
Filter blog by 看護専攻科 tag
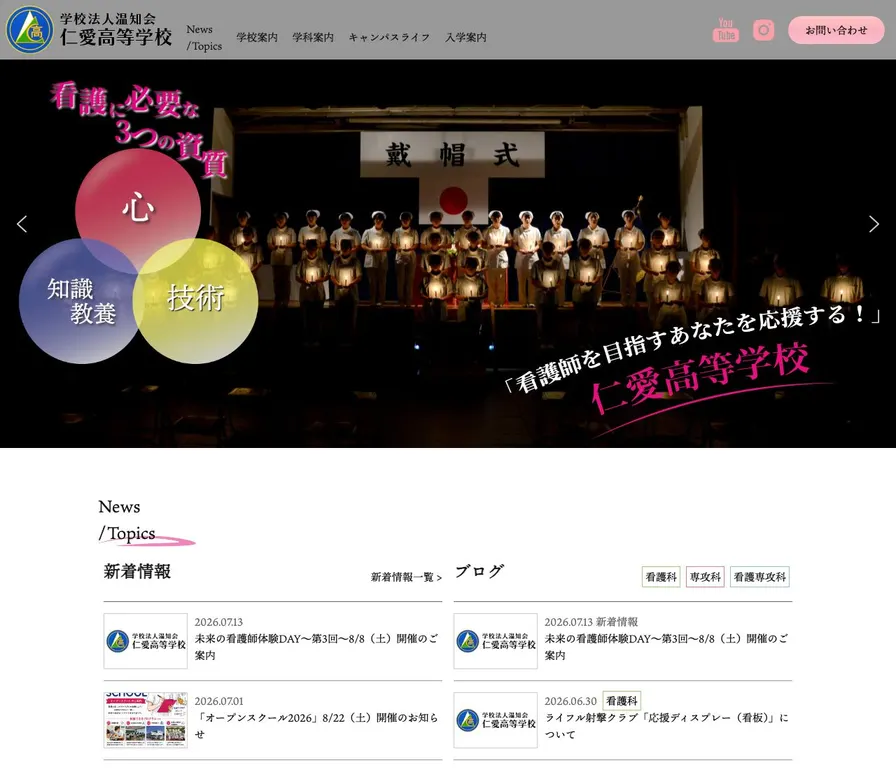pos(760,577)
